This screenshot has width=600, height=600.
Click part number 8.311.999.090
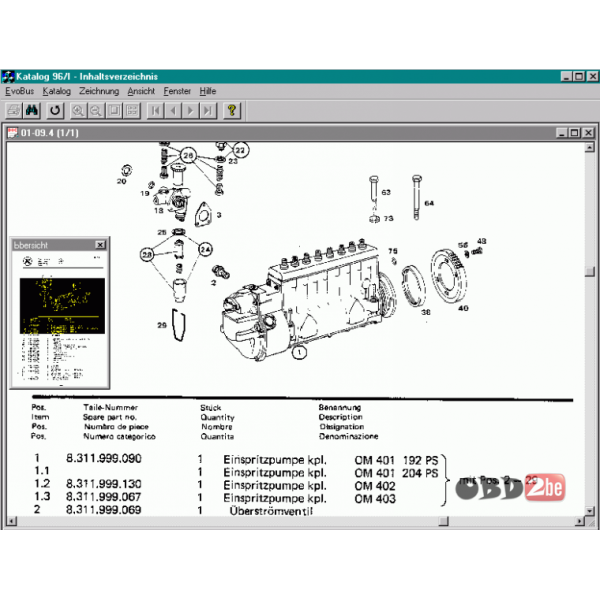(104, 458)
